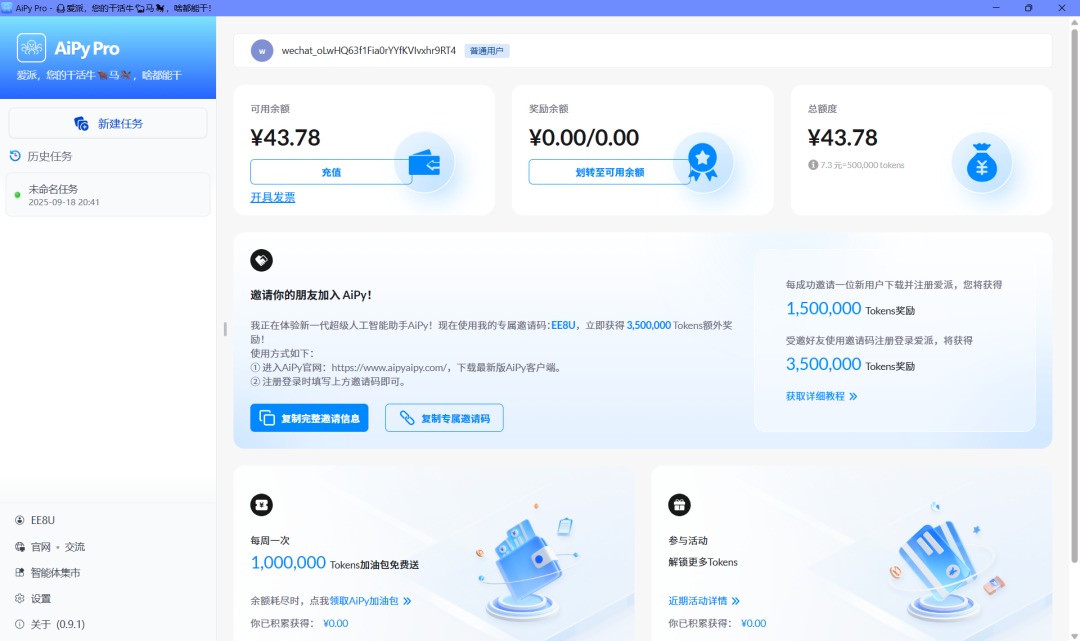Image resolution: width=1080 pixels, height=641 pixels.
Task: Click the 新建任务 chat plus icon
Action: (x=81, y=123)
